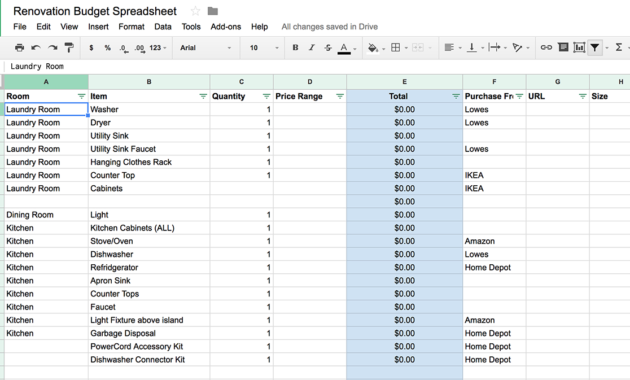Select the Kitchen Cabinets (ALL) cell
630x380 pixels.
click(x=149, y=228)
